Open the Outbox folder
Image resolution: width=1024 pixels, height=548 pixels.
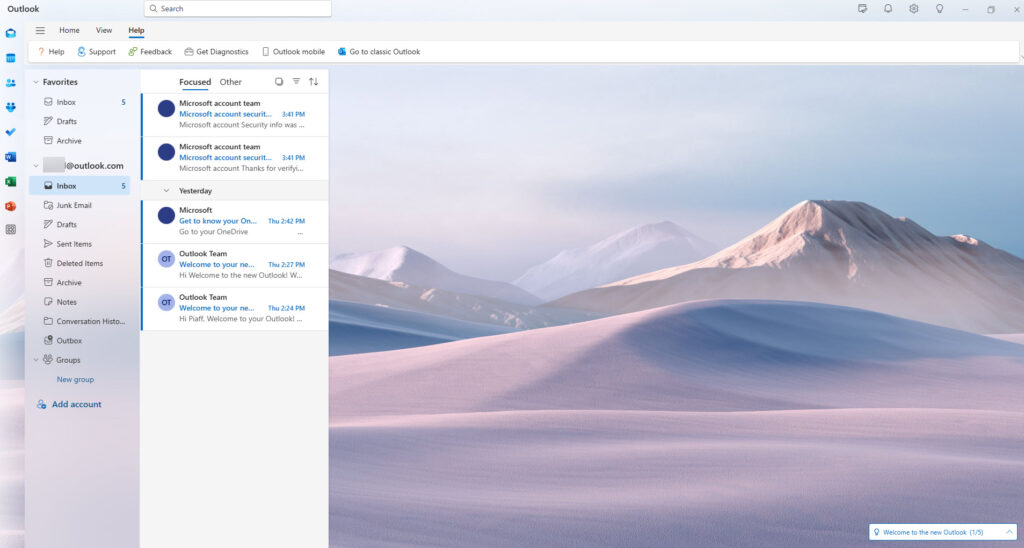(80, 341)
